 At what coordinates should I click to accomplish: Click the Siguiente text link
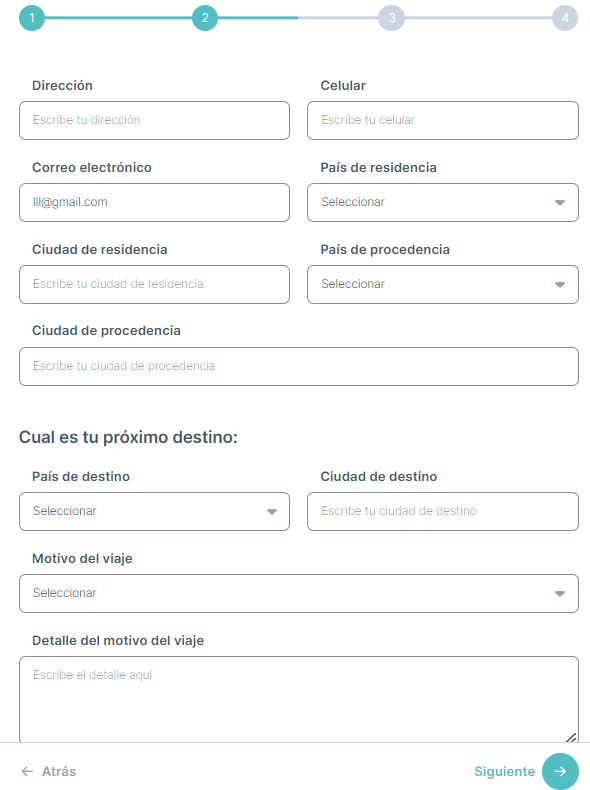tap(504, 771)
